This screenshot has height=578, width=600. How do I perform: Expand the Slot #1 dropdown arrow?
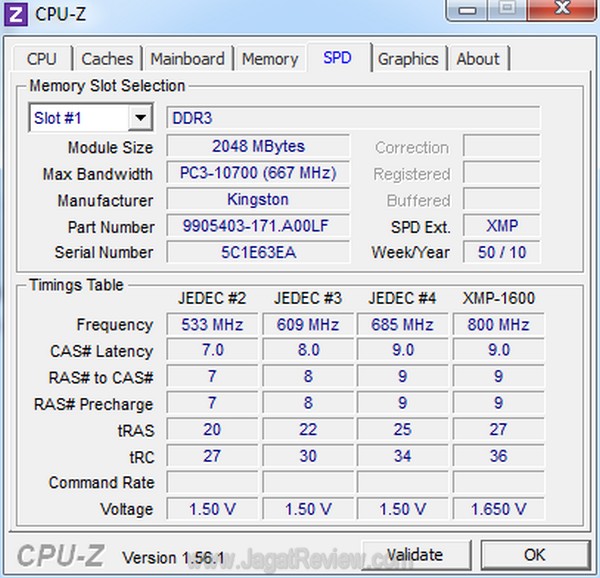pyautogui.click(x=140, y=118)
